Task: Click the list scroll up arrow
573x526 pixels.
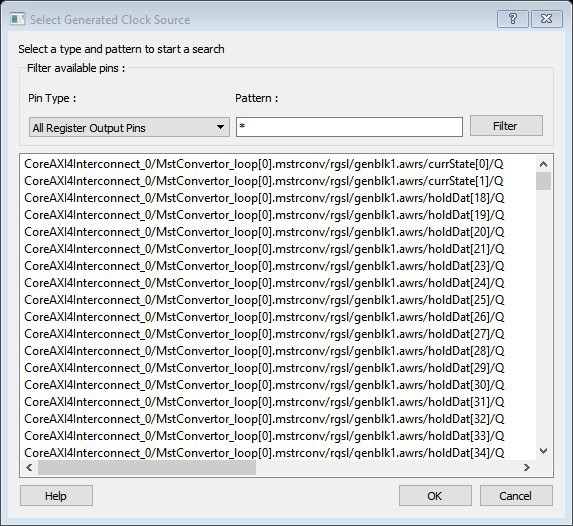Action: 543,164
